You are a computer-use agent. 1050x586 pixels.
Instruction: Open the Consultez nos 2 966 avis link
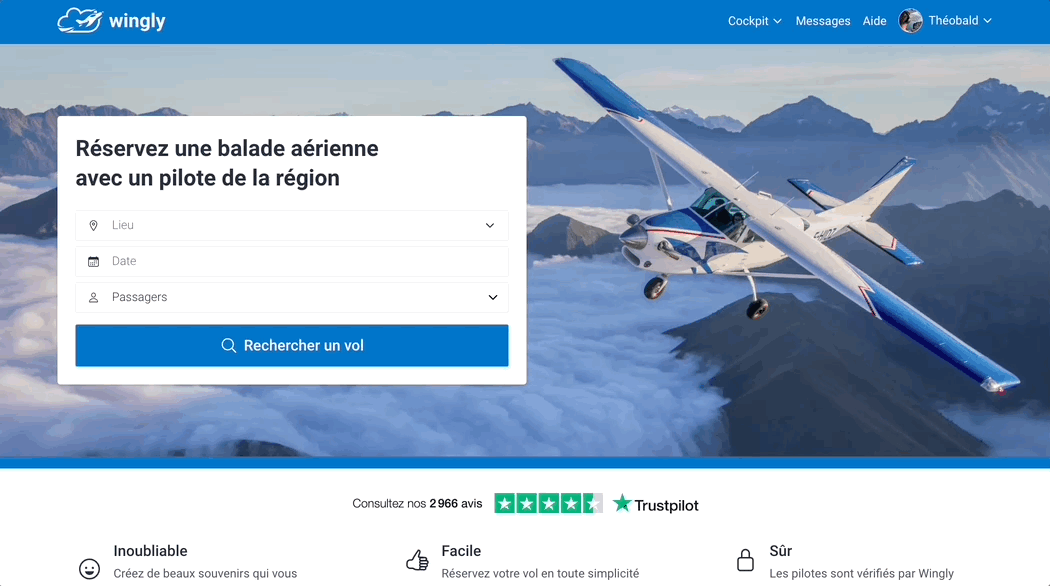(417, 504)
